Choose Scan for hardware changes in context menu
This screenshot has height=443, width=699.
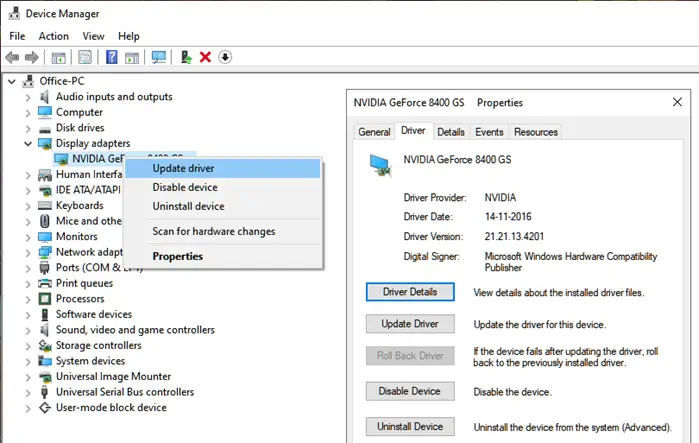tap(222, 231)
